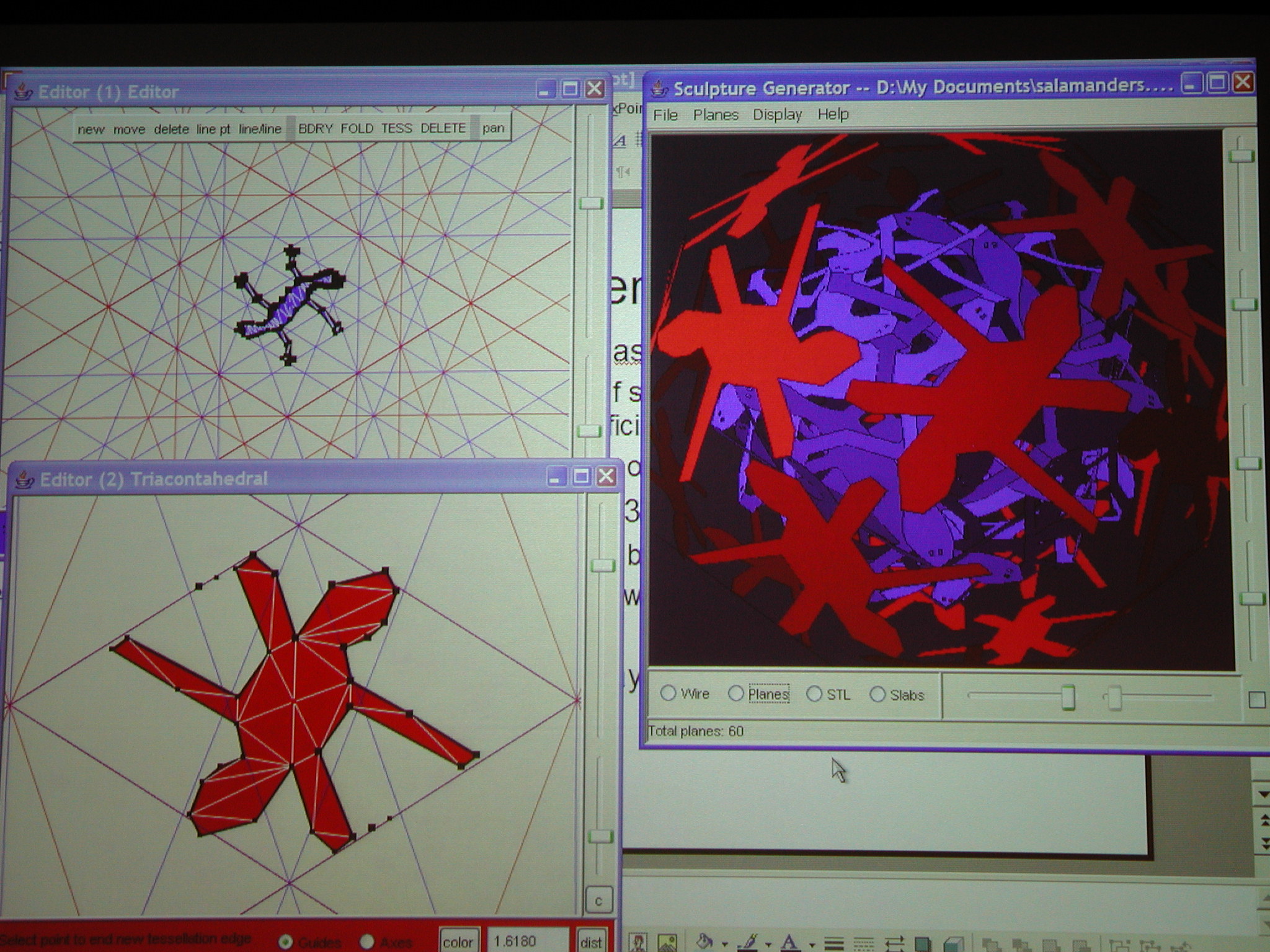Click the left slider below sculpture view
The width and height of the screenshot is (1270, 952).
pyautogui.click(x=1067, y=697)
